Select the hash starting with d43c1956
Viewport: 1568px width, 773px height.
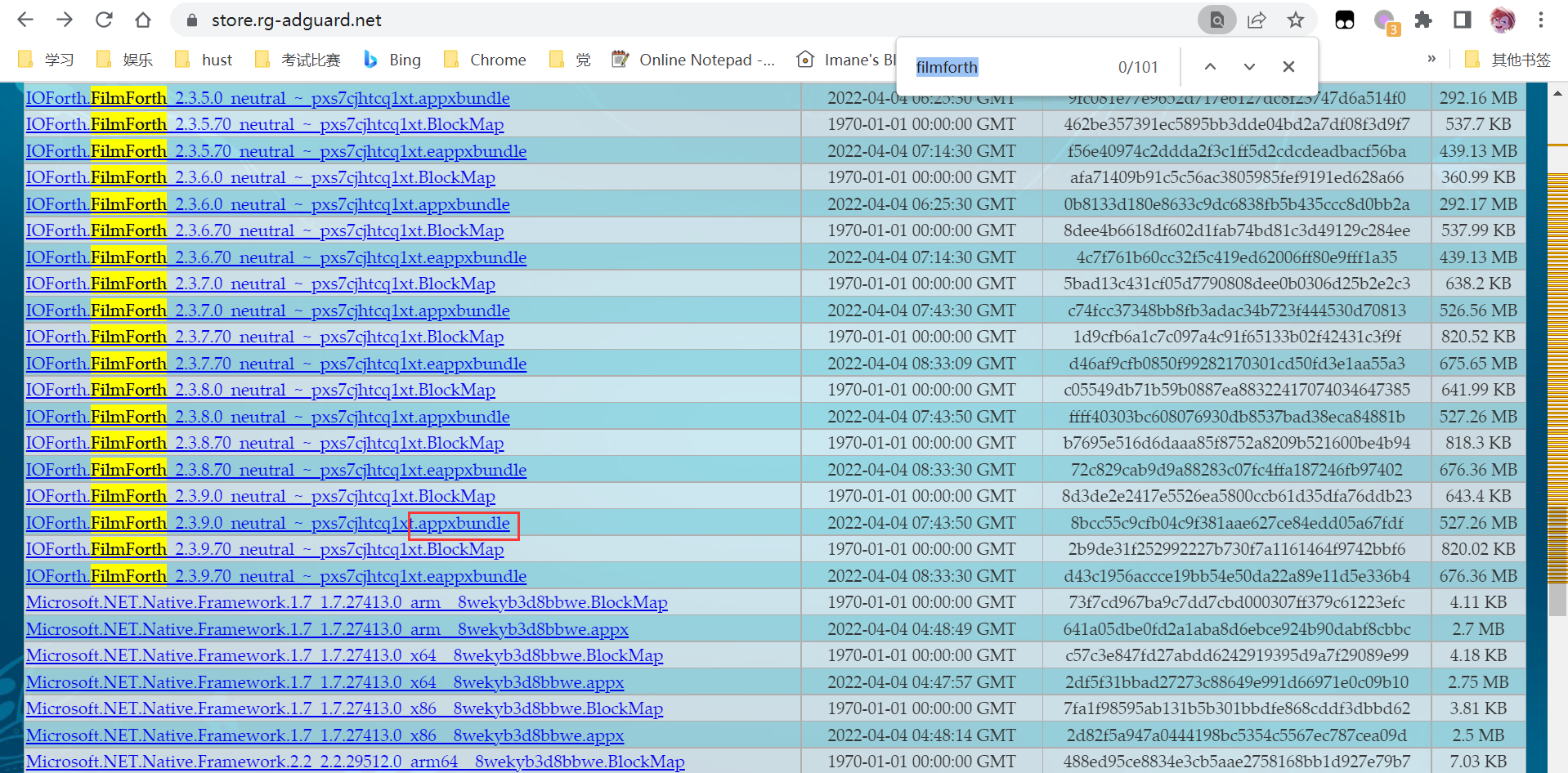[1237, 576]
